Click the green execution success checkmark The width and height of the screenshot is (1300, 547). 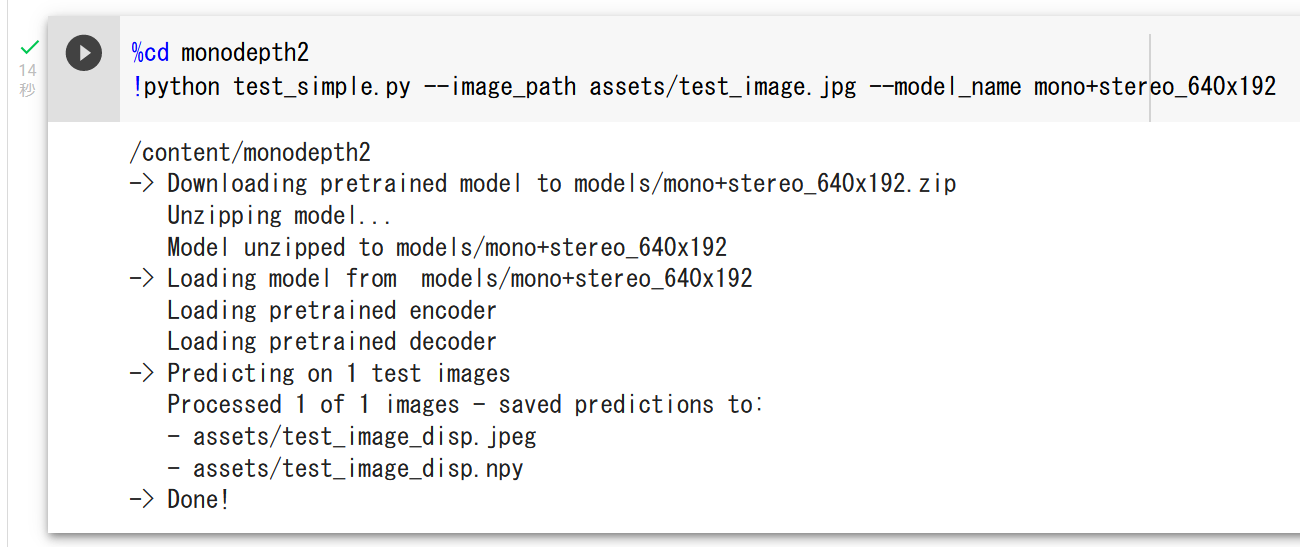pyautogui.click(x=30, y=47)
